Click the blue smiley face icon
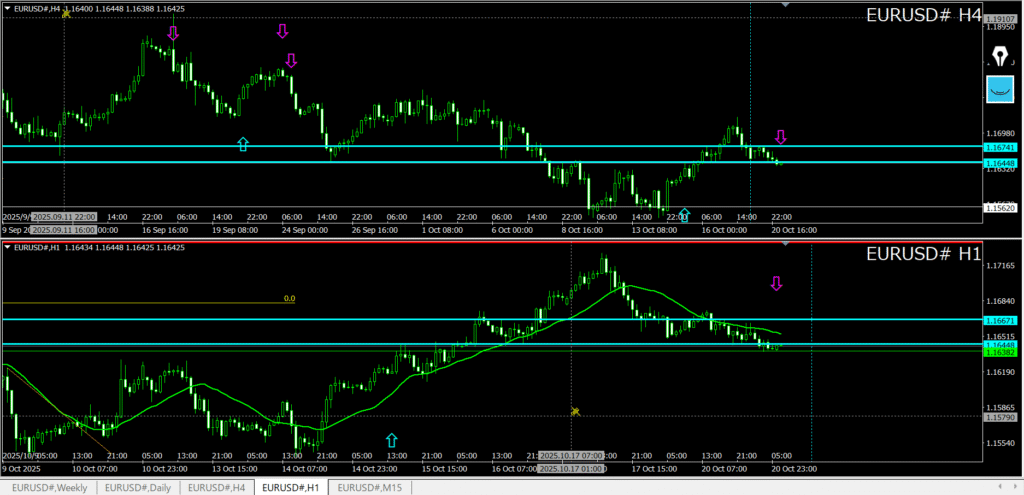The height and width of the screenshot is (495, 1024). pyautogui.click(x=999, y=89)
